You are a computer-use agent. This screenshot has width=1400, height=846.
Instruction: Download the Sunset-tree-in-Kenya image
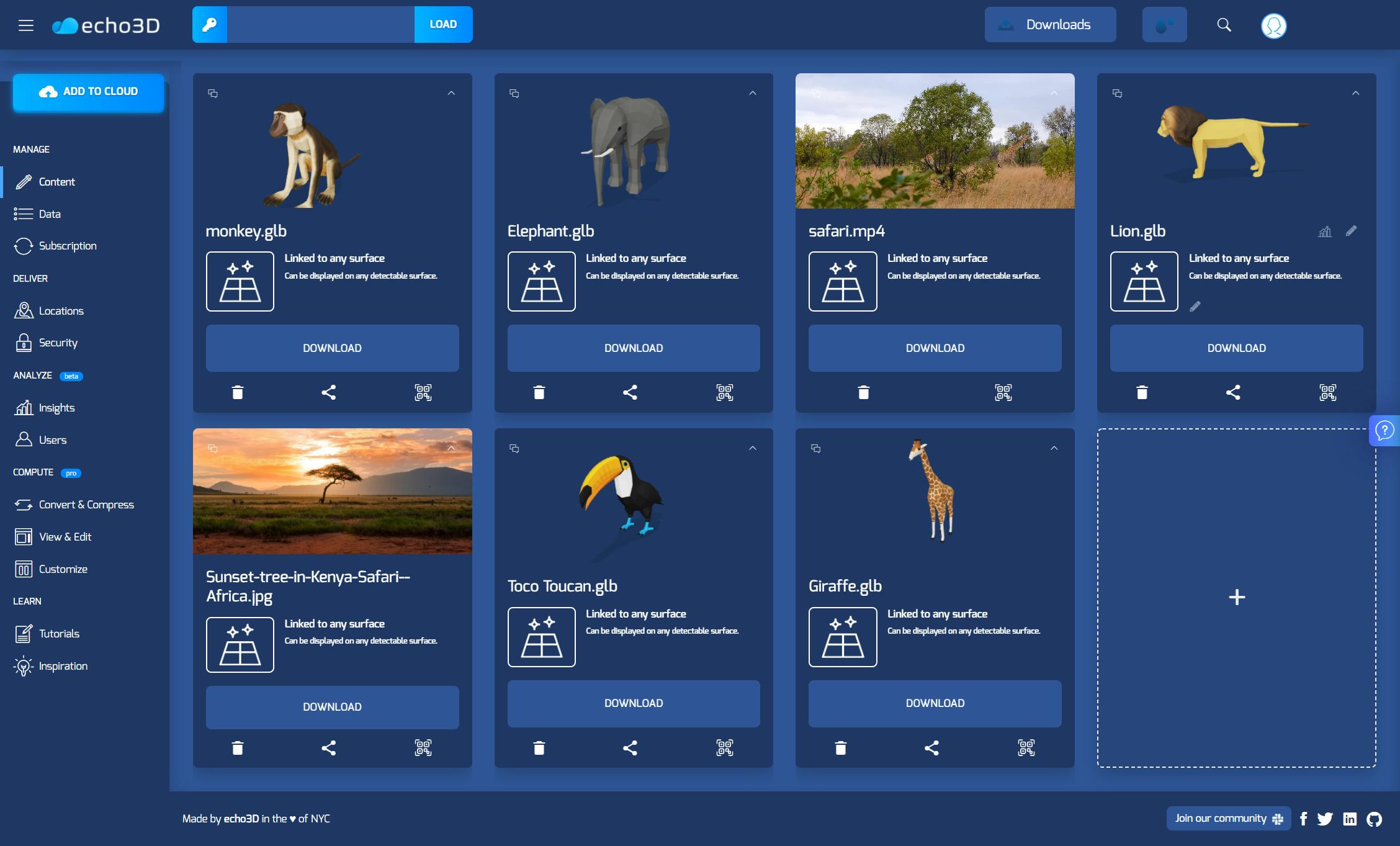332,706
